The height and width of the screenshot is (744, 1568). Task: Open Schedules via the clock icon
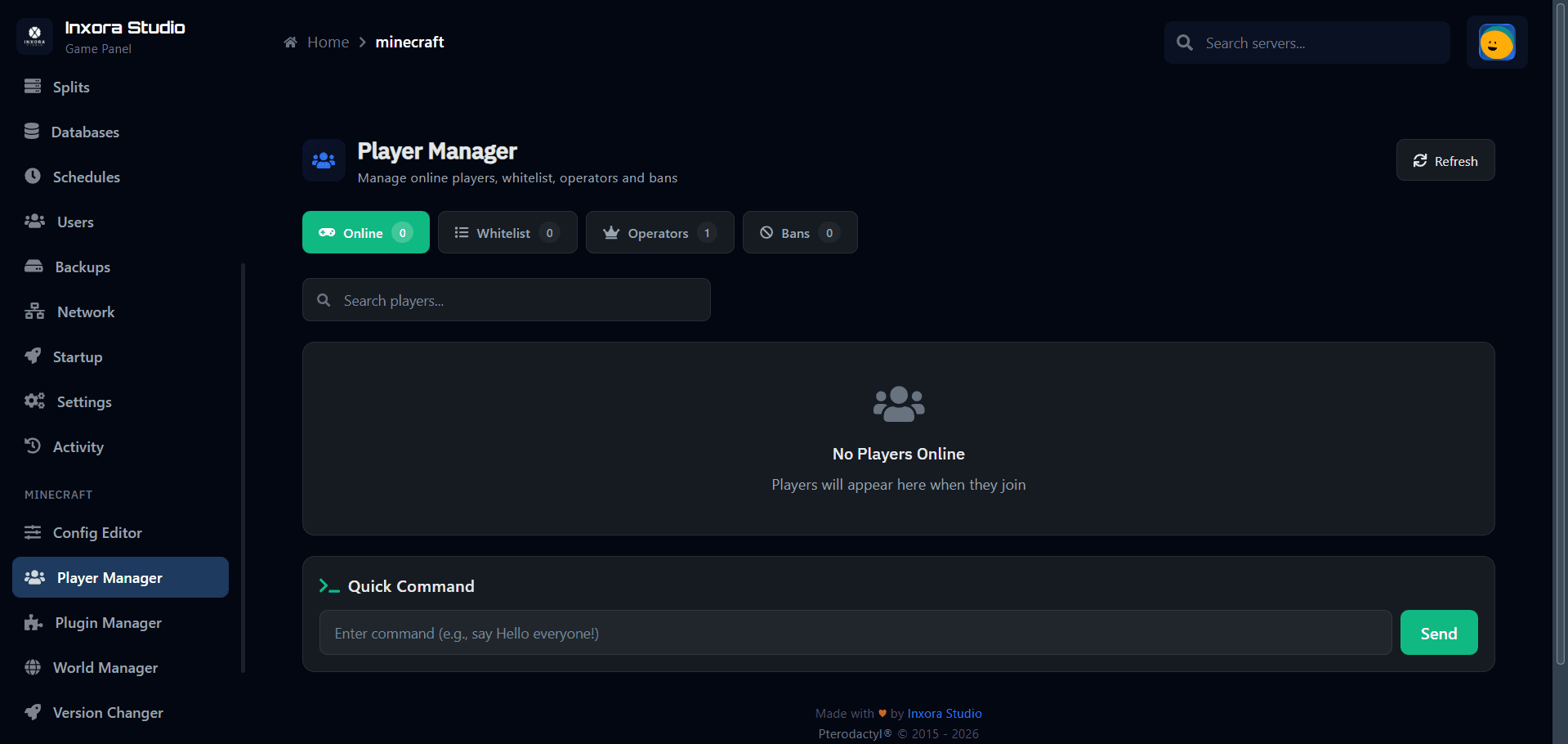coord(33,176)
